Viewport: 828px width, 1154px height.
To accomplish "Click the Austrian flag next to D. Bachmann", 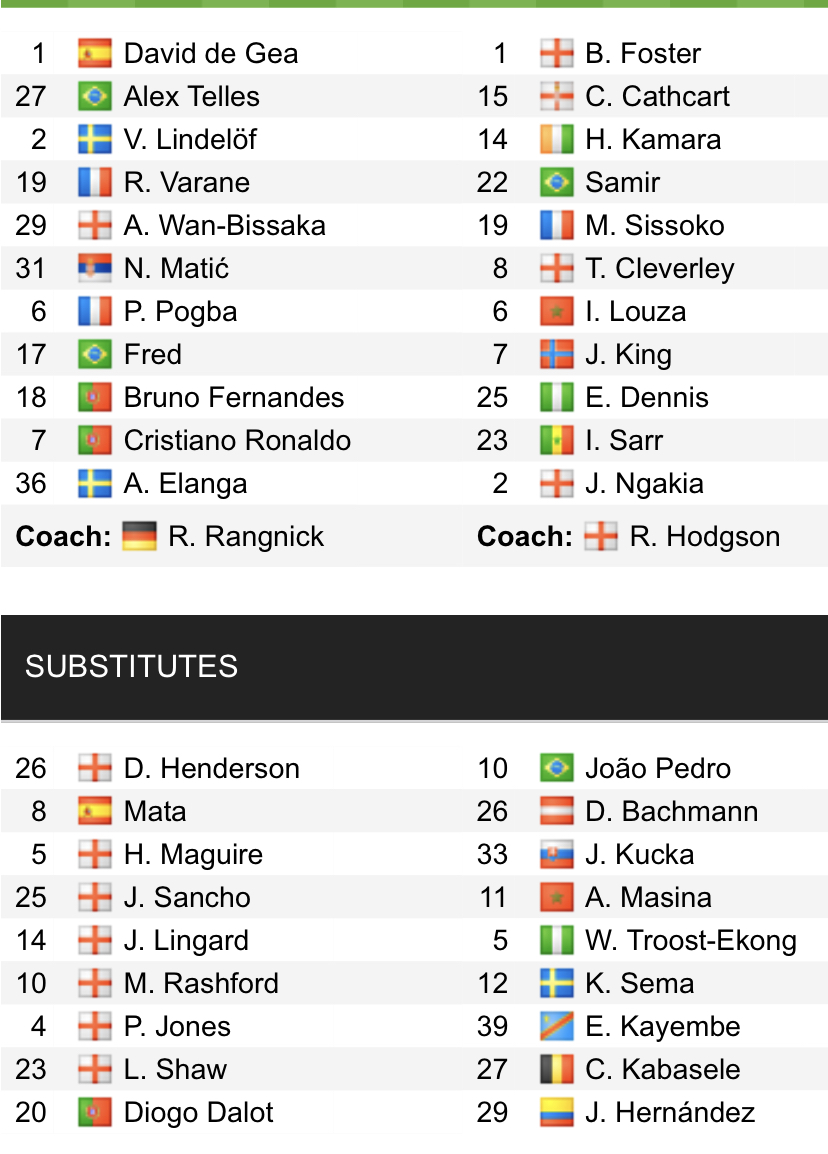I will pyautogui.click(x=556, y=811).
